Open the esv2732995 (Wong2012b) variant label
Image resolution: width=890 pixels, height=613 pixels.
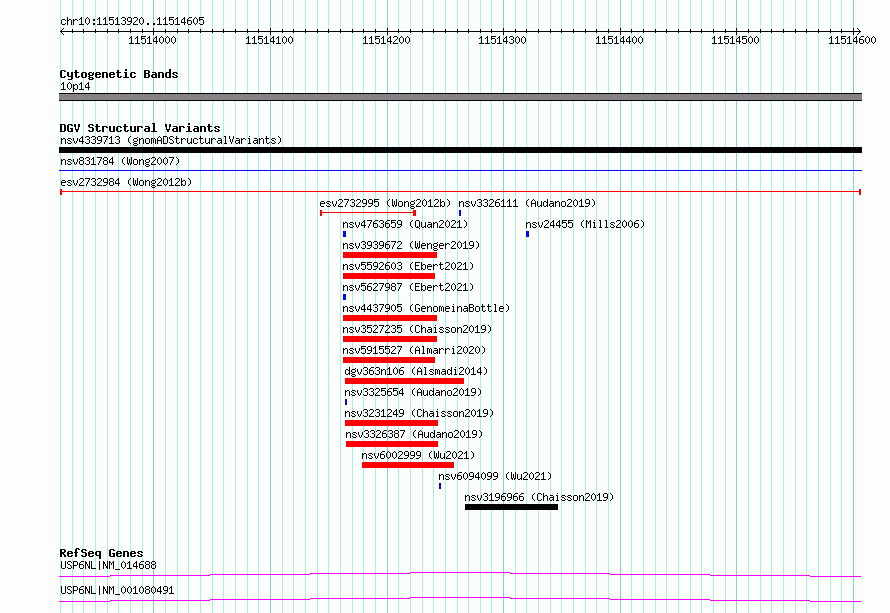click(x=385, y=203)
